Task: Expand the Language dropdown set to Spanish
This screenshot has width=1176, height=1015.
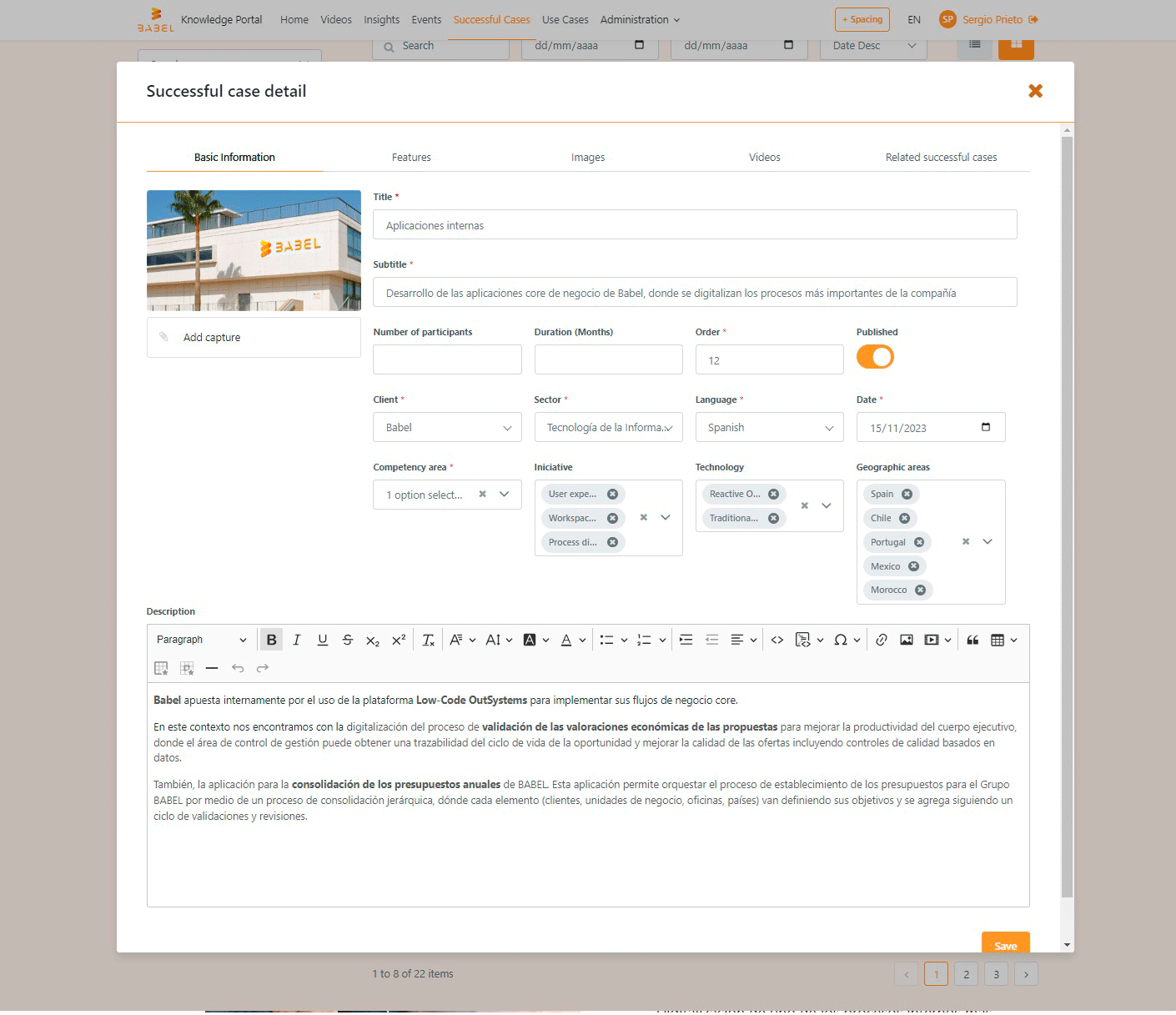Action: [x=769, y=427]
